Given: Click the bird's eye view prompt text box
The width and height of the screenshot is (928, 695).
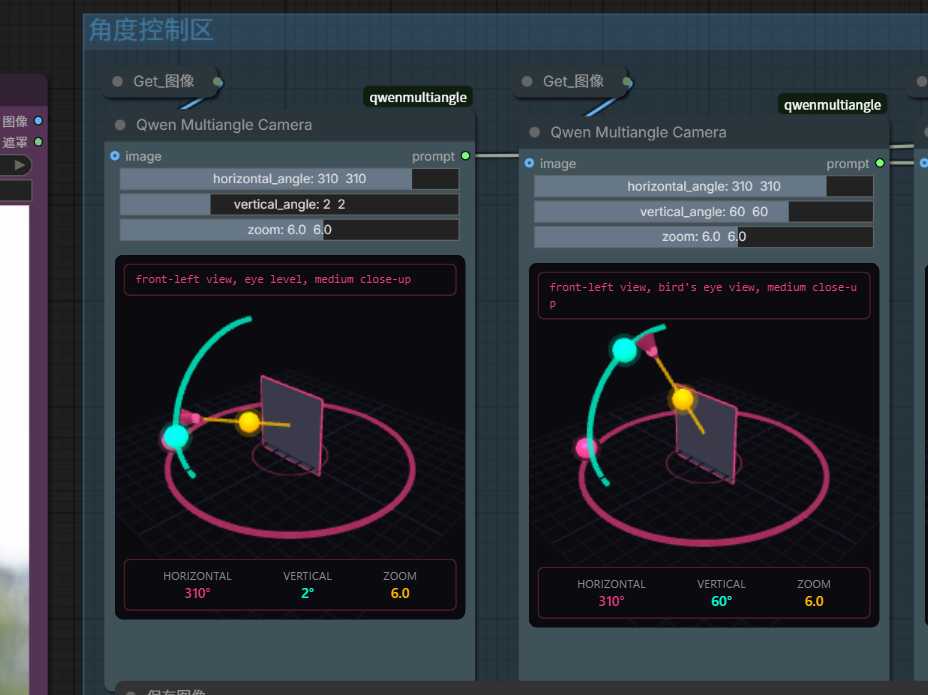Looking at the screenshot, I should pyautogui.click(x=703, y=295).
